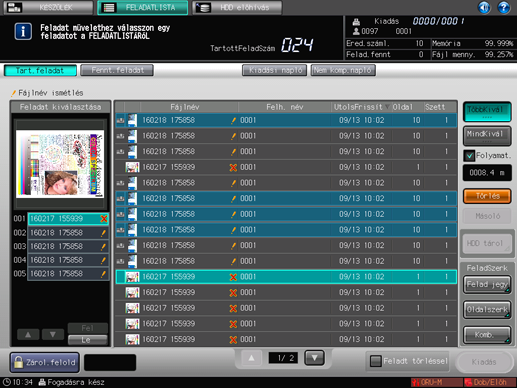Select the Tart.feladat tab
Viewport: 517px width, 388px height.
tap(40, 70)
